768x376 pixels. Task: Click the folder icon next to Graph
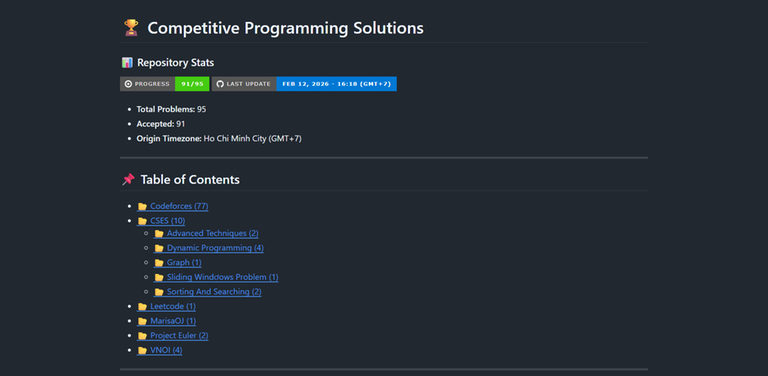tap(159, 263)
